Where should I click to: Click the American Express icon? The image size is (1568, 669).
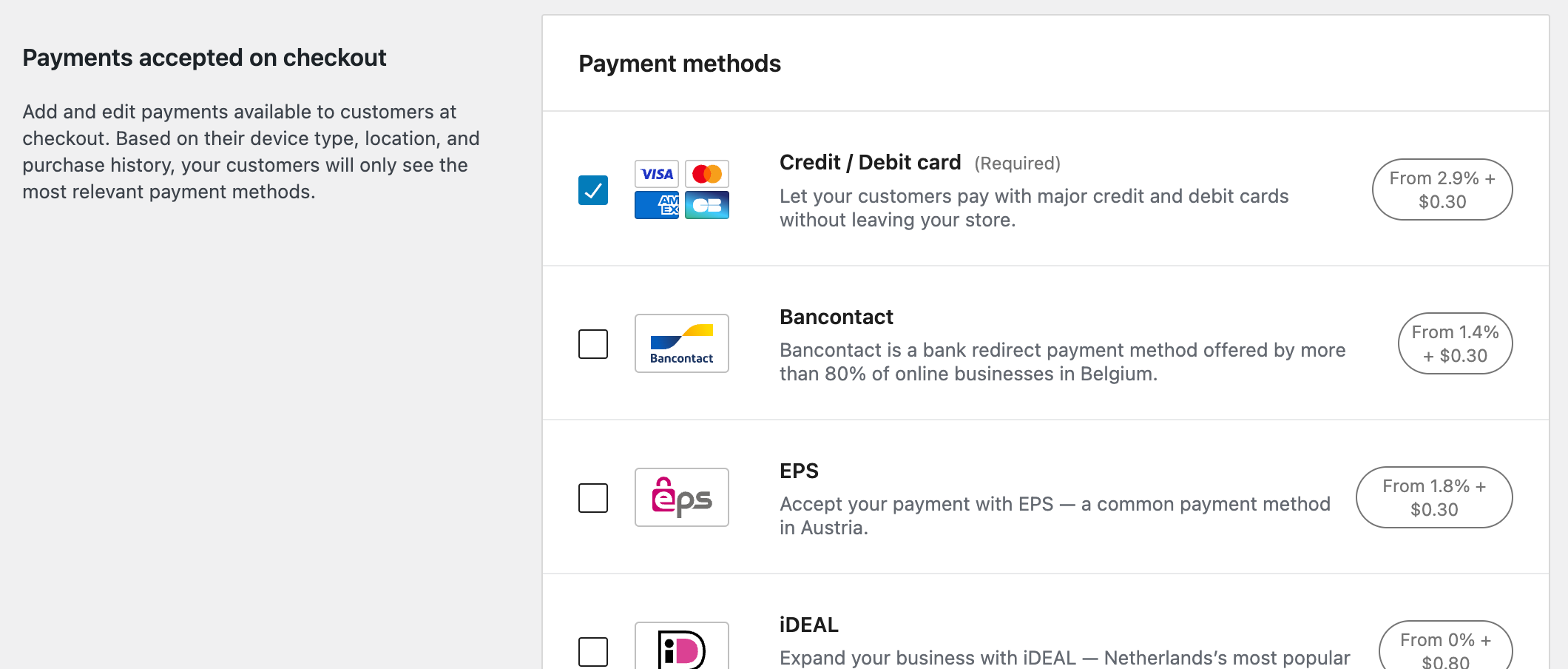[657, 205]
